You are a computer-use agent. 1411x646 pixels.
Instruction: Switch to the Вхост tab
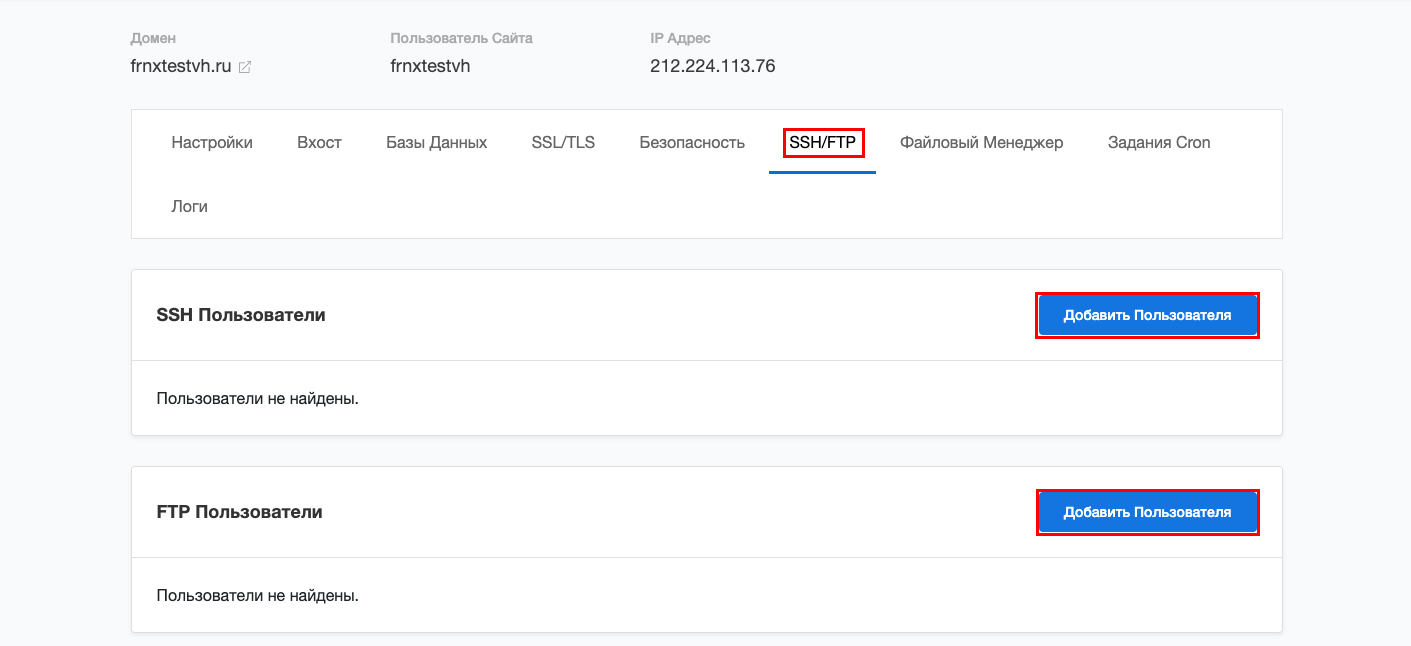319,142
